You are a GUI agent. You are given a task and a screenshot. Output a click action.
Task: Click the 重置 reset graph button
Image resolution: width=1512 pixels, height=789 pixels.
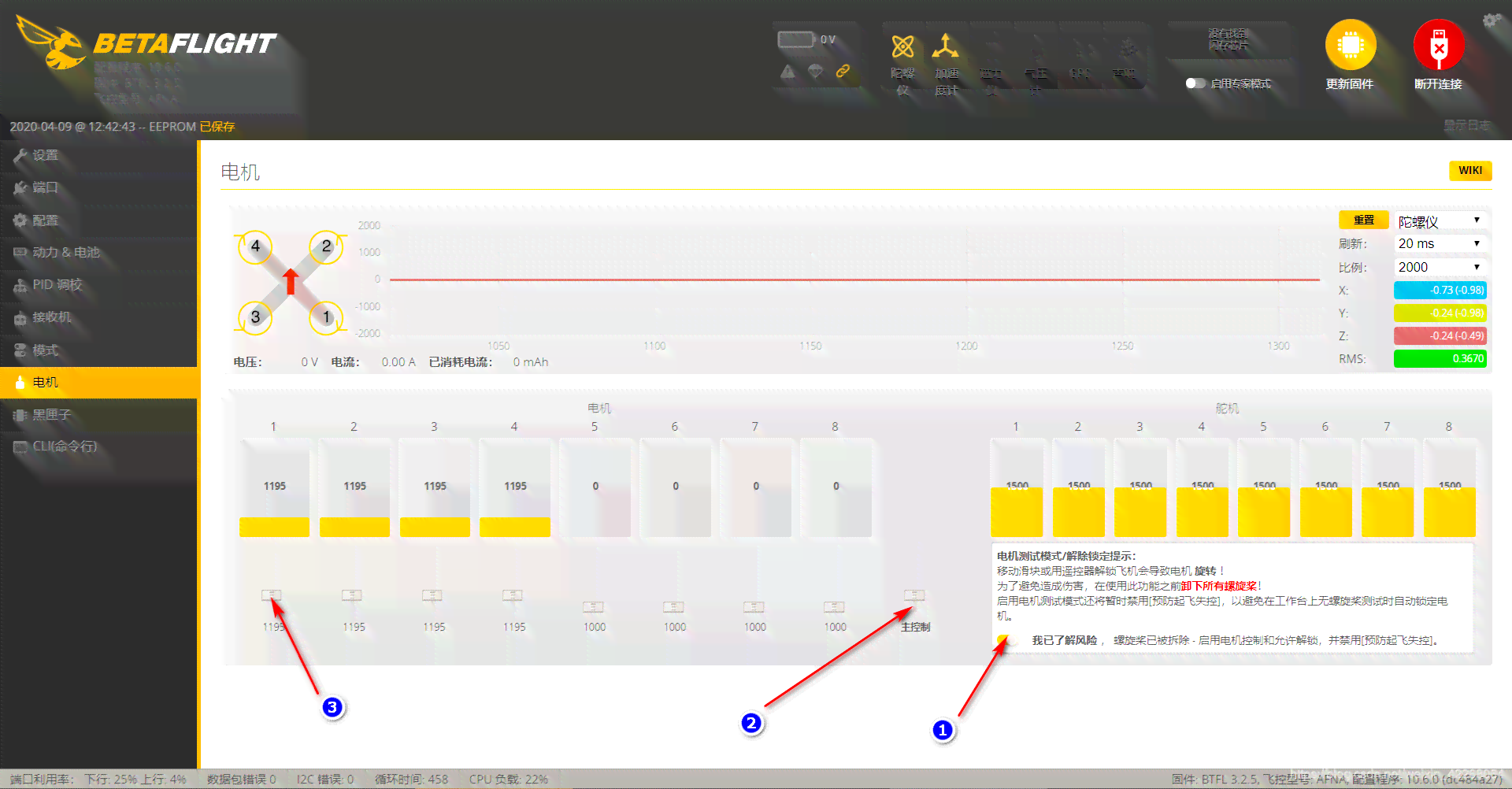1363,220
